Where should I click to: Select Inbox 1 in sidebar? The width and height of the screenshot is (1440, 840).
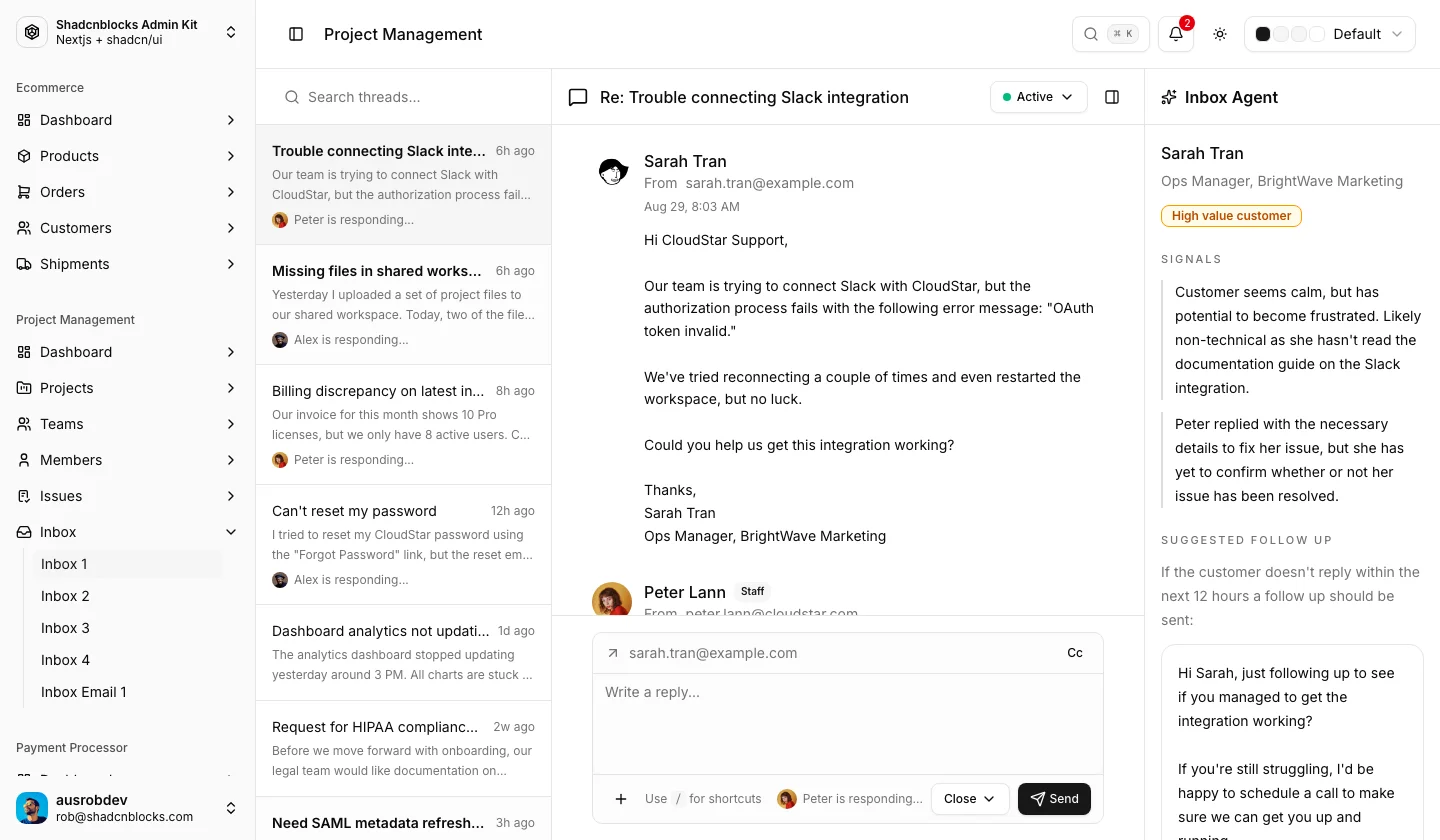pos(128,564)
